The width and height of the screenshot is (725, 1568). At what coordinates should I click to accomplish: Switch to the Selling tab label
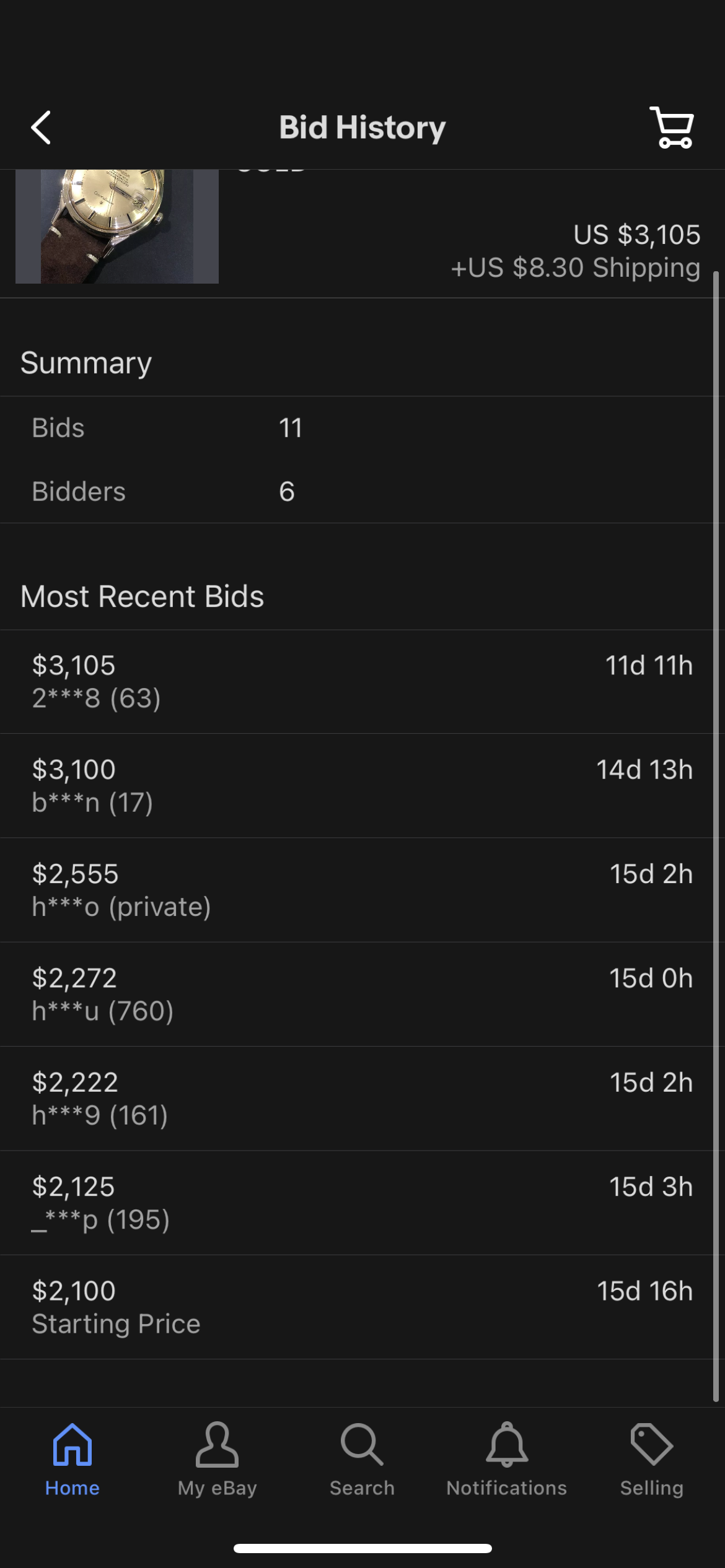[x=651, y=1488]
